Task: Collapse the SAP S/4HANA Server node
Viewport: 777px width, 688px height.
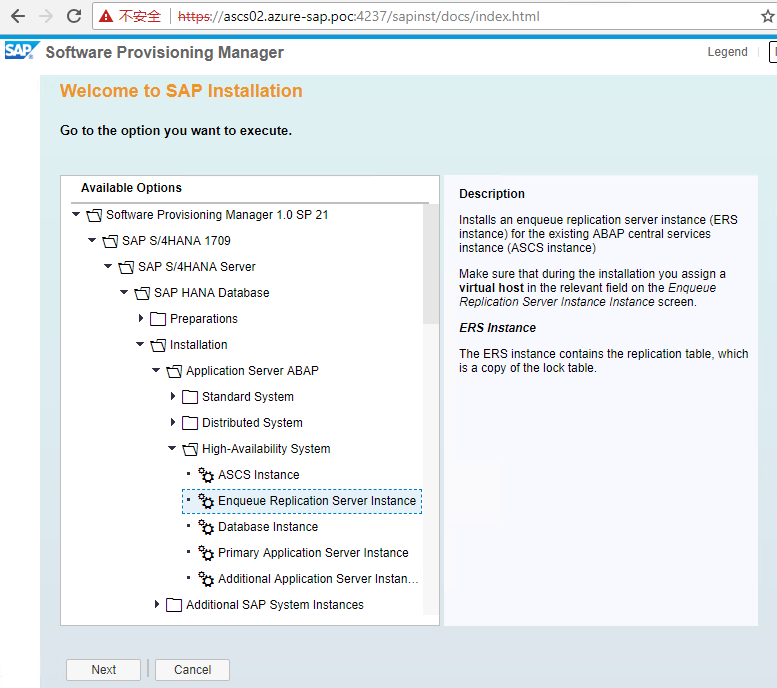Action: (x=108, y=266)
